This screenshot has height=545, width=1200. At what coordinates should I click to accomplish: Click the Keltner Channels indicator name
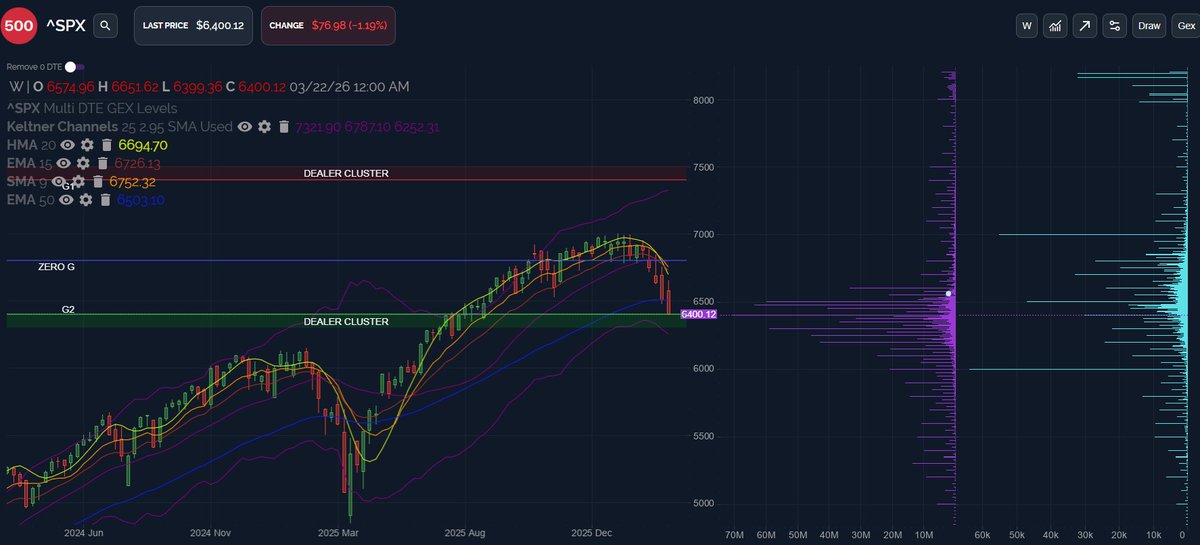63,127
